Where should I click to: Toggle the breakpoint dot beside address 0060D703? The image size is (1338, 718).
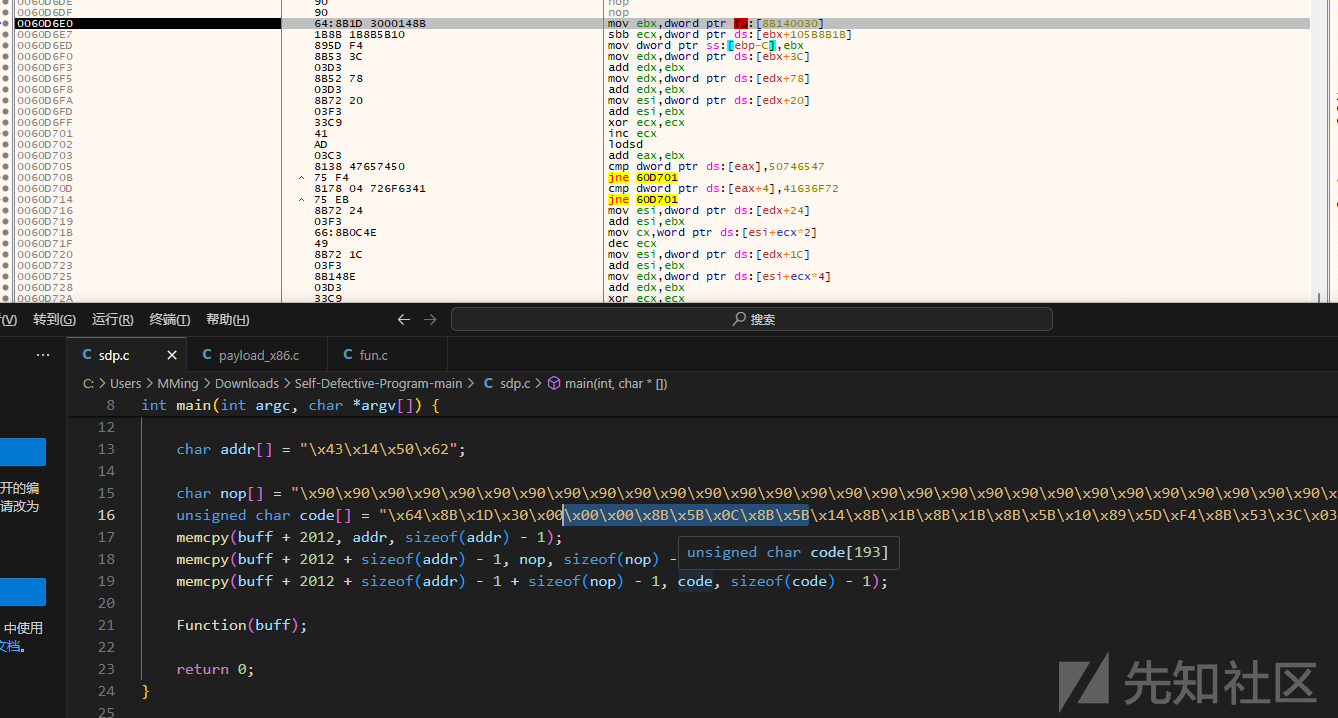tap(7, 155)
